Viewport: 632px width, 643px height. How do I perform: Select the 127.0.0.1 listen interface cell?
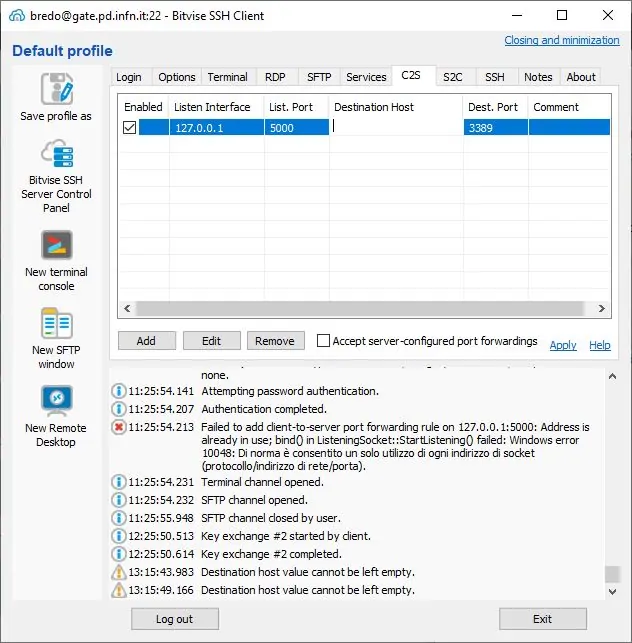217,128
